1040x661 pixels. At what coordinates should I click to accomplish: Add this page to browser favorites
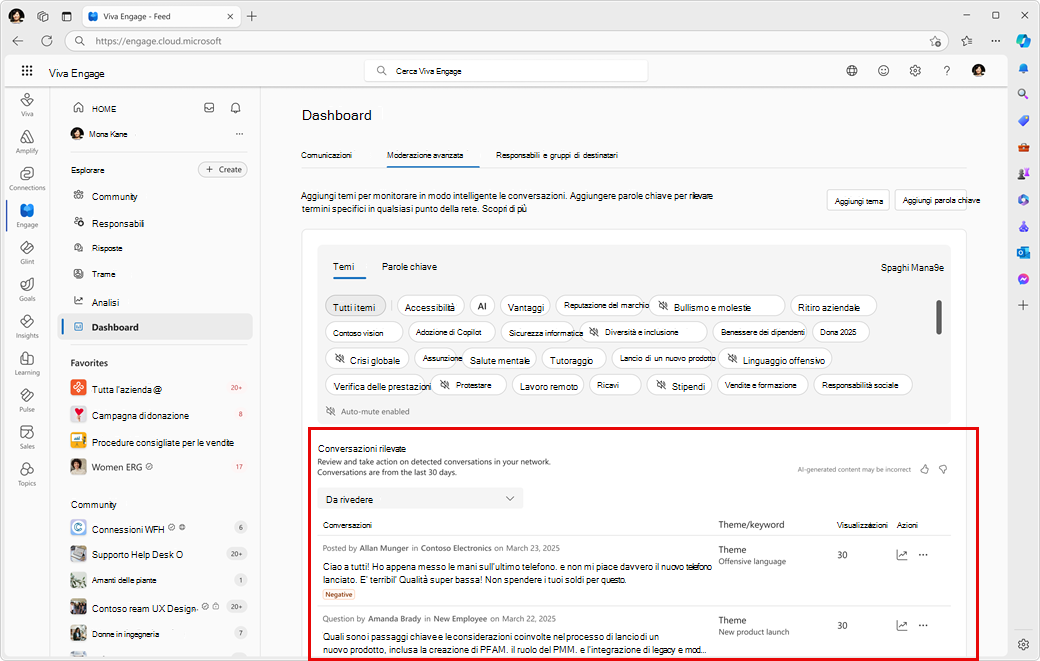[935, 41]
